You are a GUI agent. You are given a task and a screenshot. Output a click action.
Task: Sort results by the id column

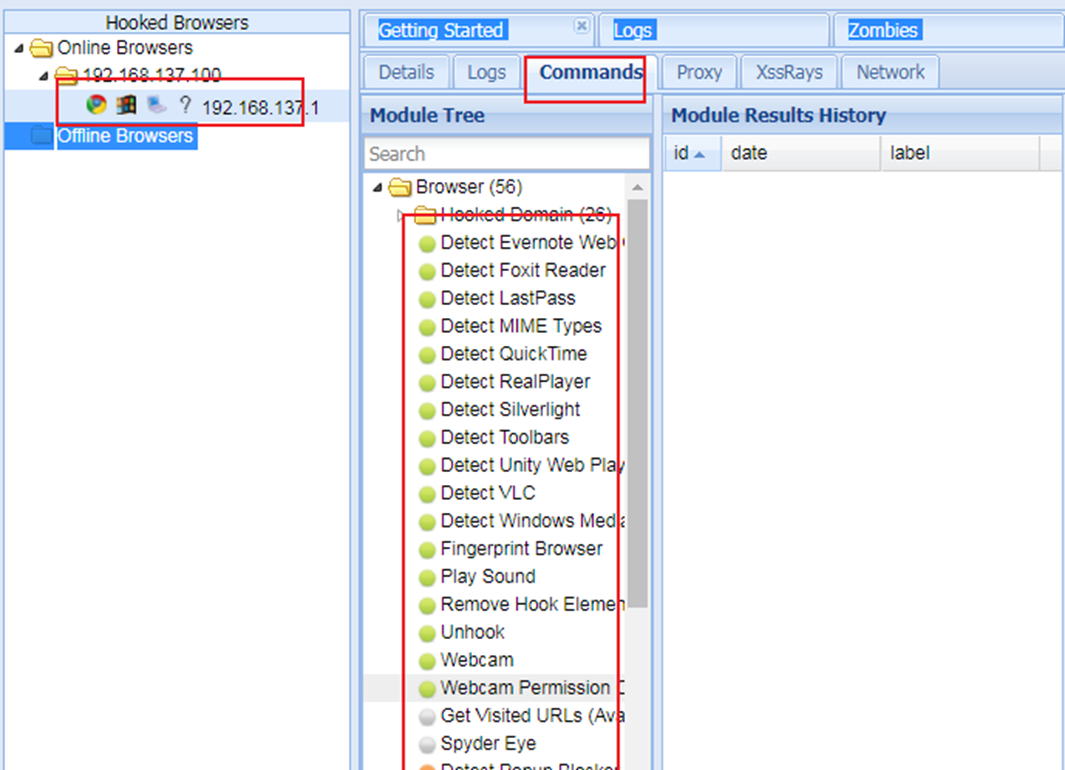pyautogui.click(x=689, y=154)
